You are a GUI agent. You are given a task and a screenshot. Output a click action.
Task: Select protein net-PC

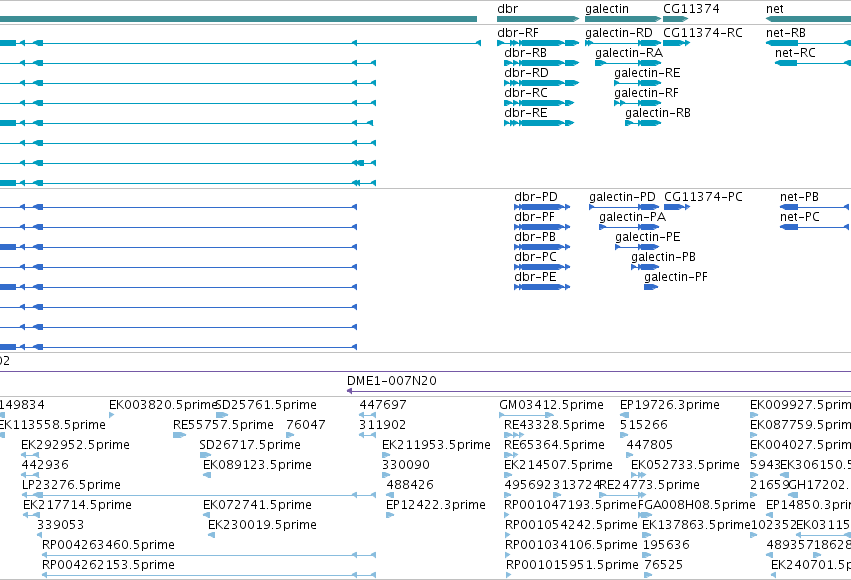pos(799,217)
